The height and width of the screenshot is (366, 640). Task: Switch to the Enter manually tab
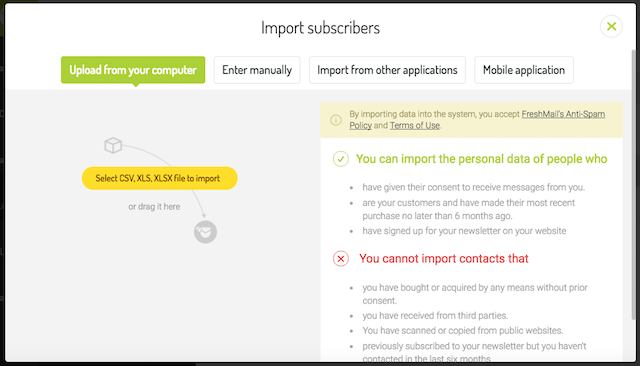(x=257, y=70)
